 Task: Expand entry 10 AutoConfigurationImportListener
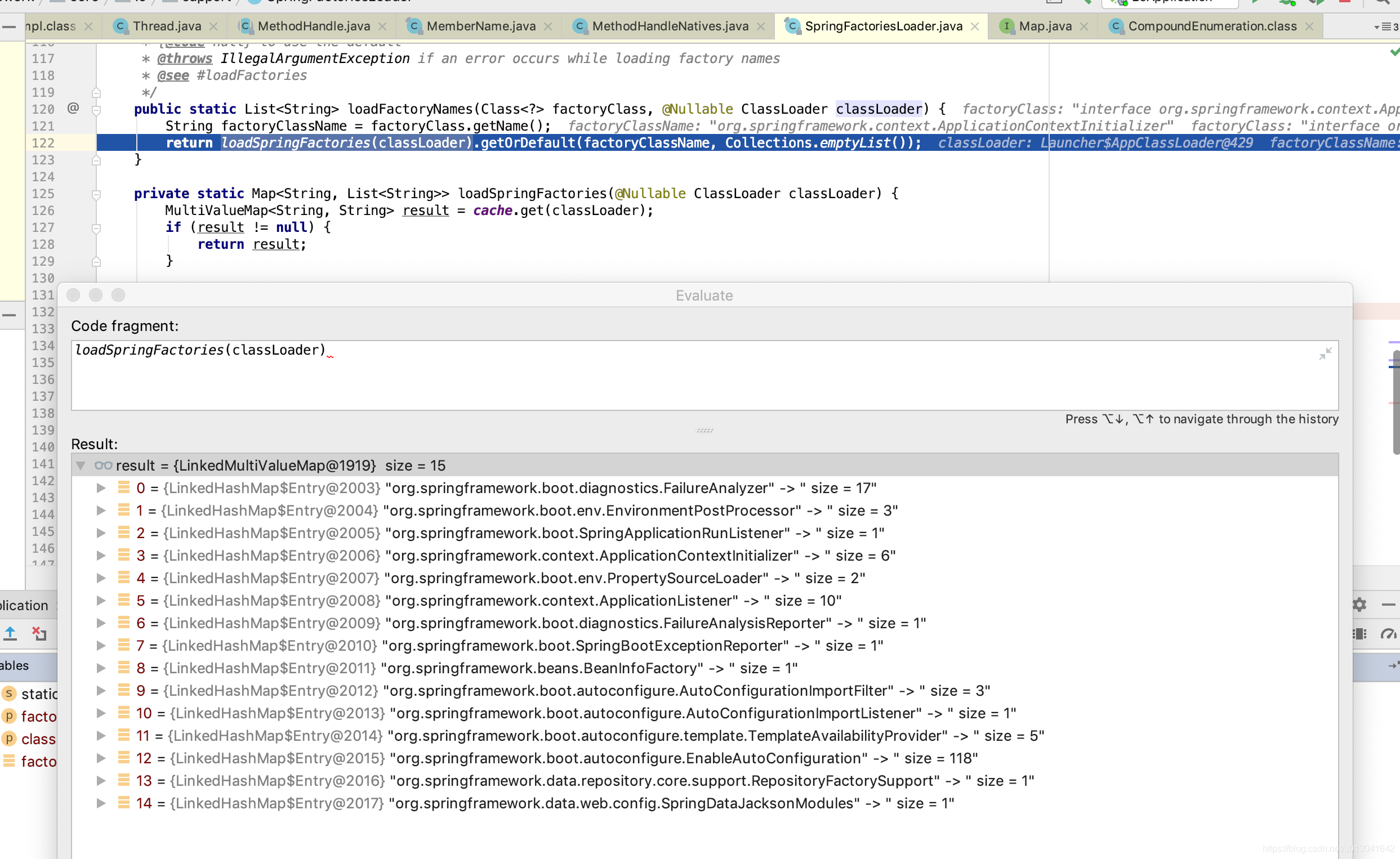101,713
